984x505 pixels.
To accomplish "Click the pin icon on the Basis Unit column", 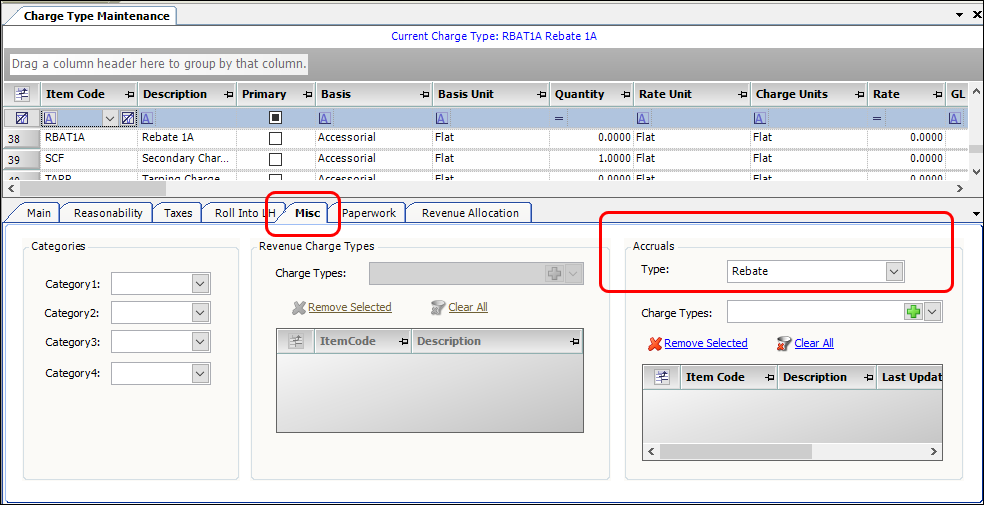I will click(x=540, y=94).
